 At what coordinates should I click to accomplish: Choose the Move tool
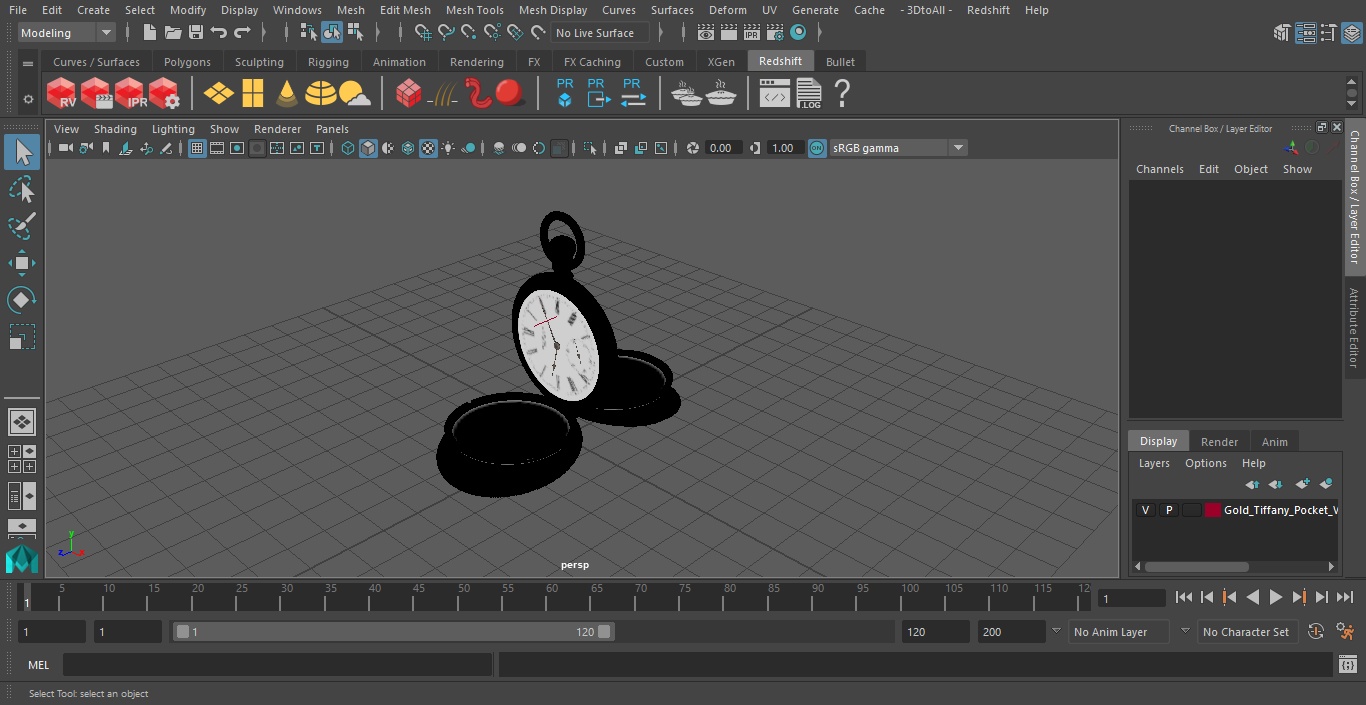click(22, 263)
